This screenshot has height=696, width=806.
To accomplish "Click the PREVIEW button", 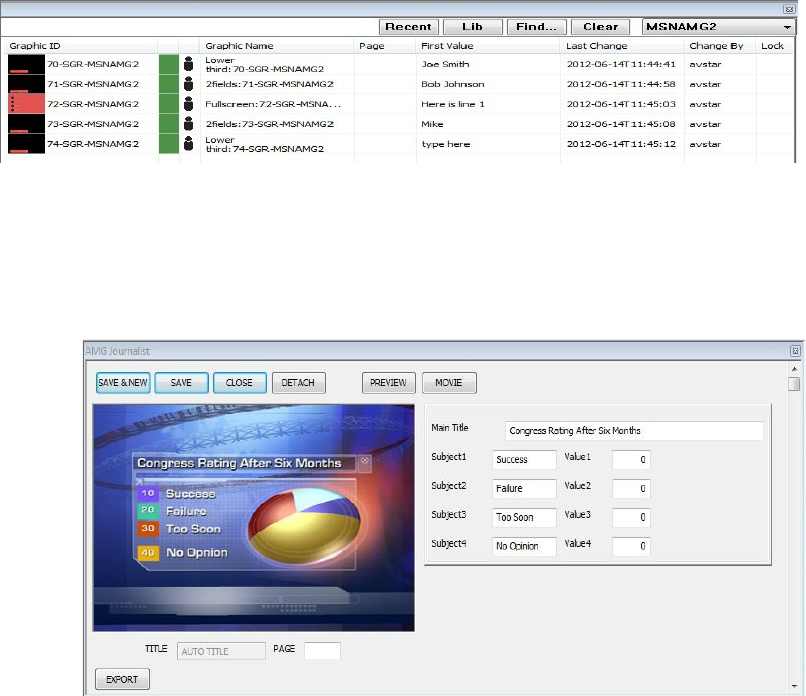I will (388, 383).
